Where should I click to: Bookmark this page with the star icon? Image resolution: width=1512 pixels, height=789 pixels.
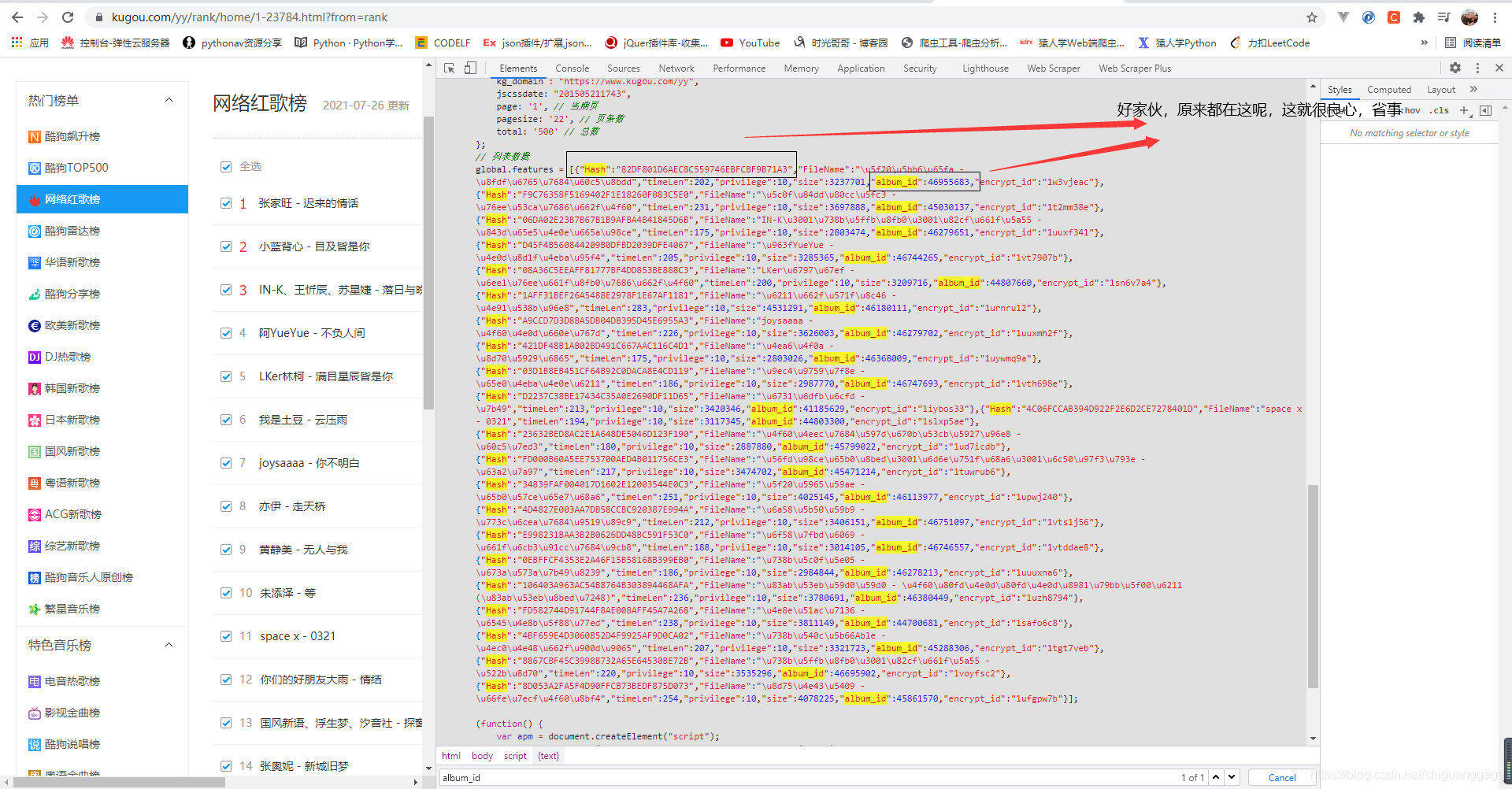(x=1312, y=17)
